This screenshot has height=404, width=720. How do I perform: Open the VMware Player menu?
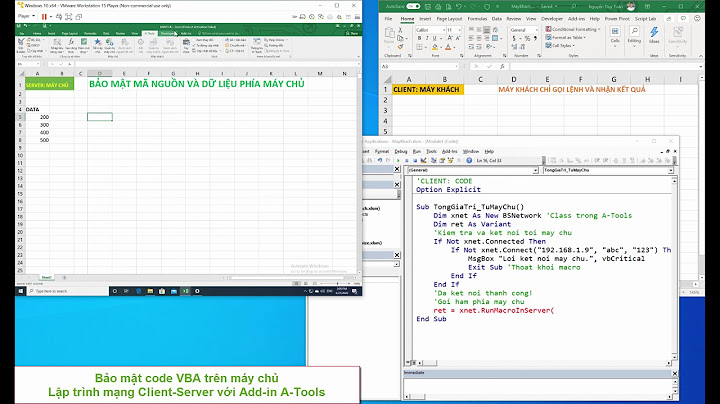coord(26,16)
